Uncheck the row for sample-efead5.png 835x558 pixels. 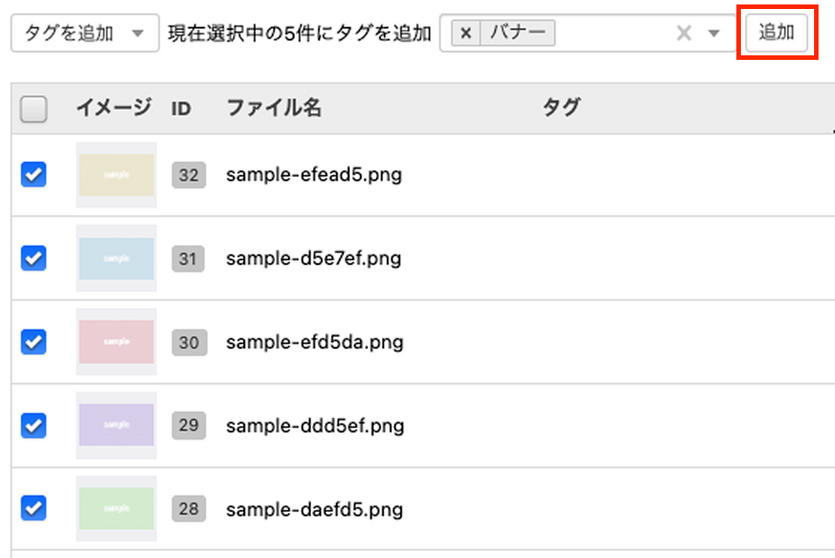click(x=34, y=175)
